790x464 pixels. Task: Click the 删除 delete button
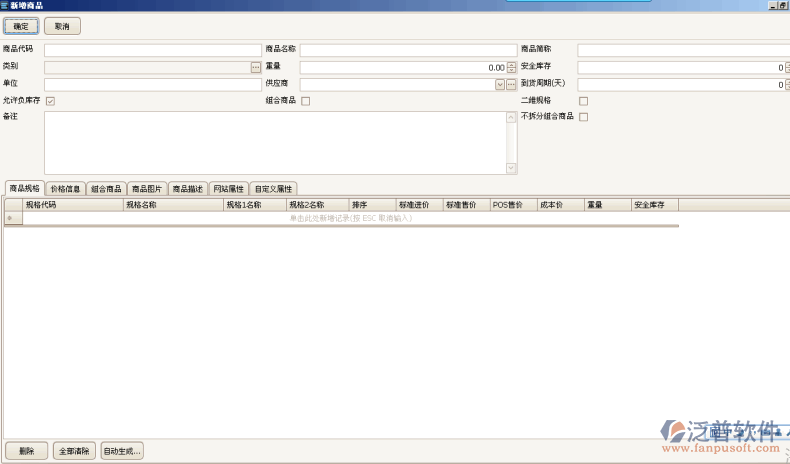click(27, 451)
